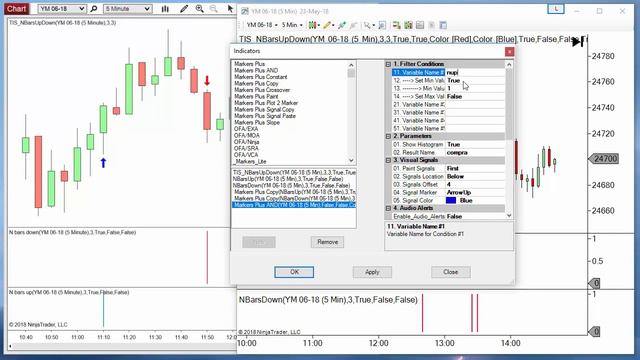Click the Min Value field showing 1

tap(475, 88)
